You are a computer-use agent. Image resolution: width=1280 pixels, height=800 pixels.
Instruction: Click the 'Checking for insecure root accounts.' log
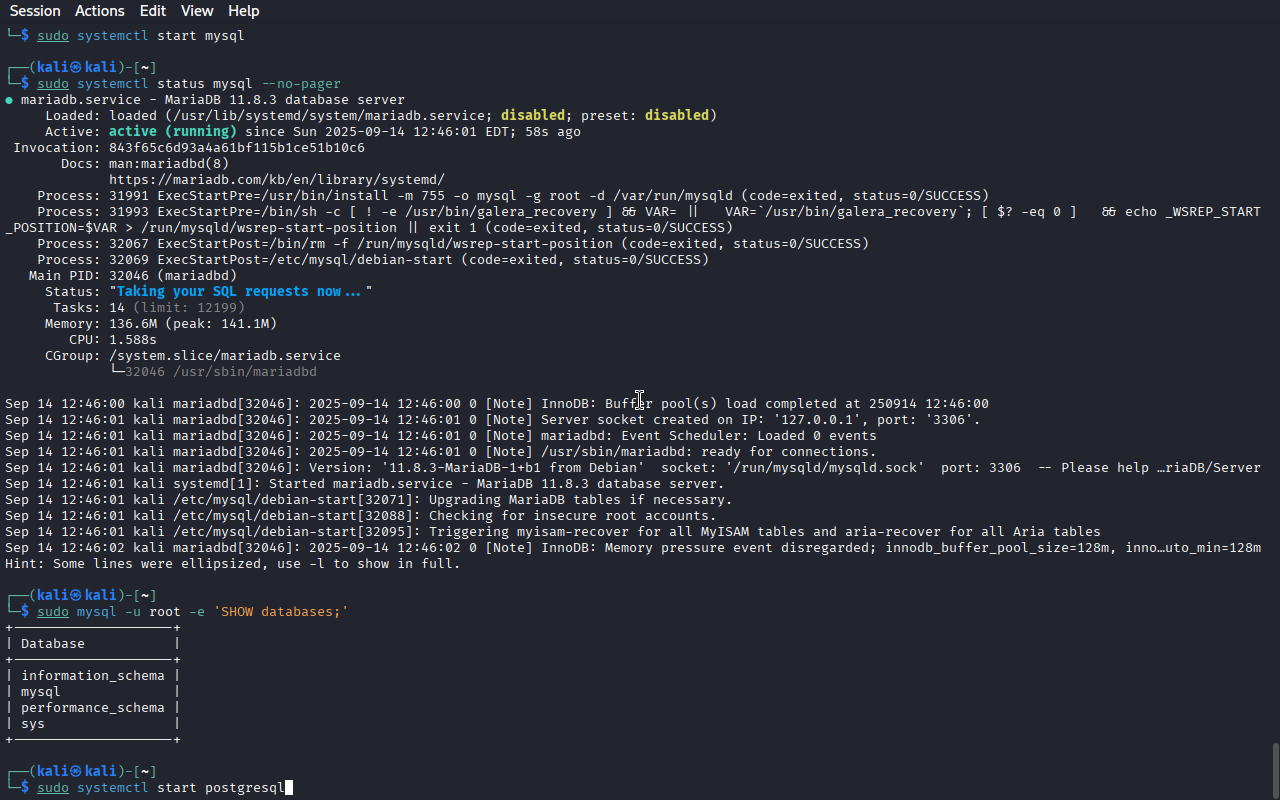coord(361,515)
